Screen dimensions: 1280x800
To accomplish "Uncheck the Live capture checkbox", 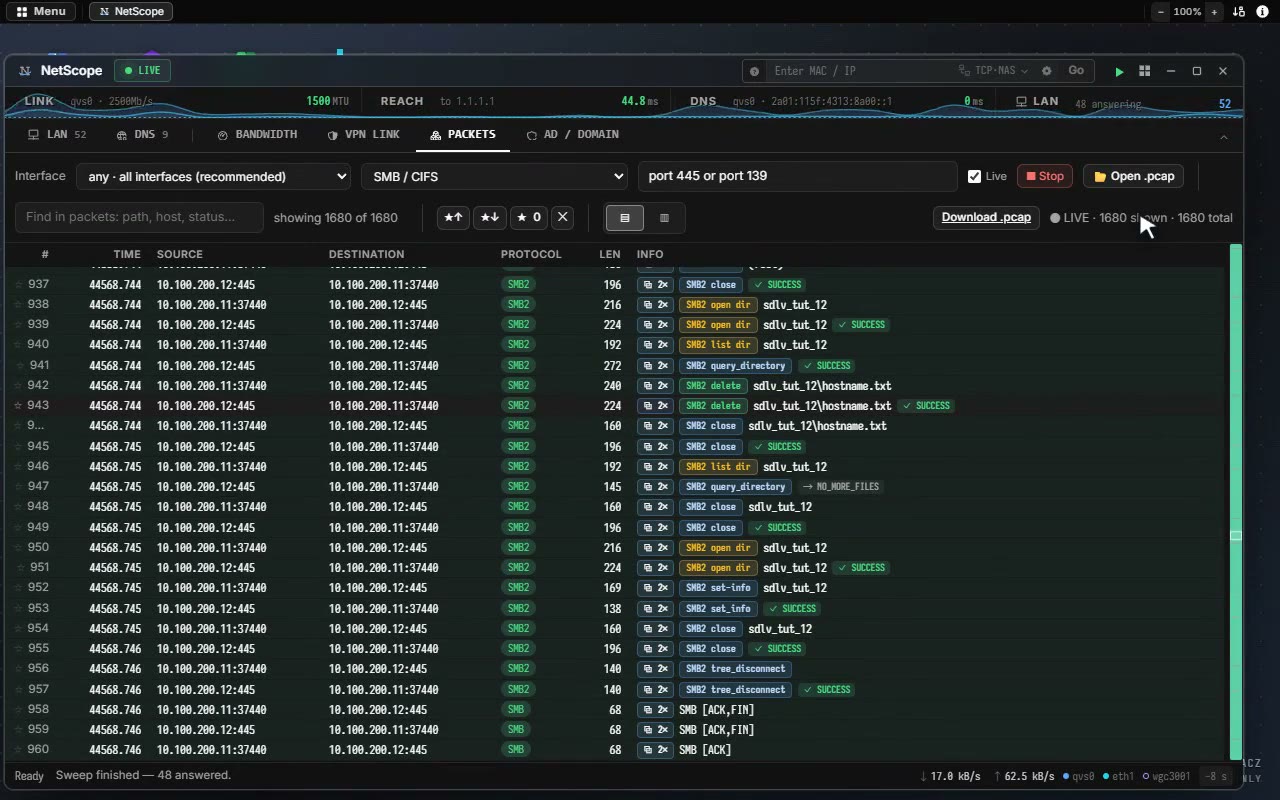I will coord(975,176).
